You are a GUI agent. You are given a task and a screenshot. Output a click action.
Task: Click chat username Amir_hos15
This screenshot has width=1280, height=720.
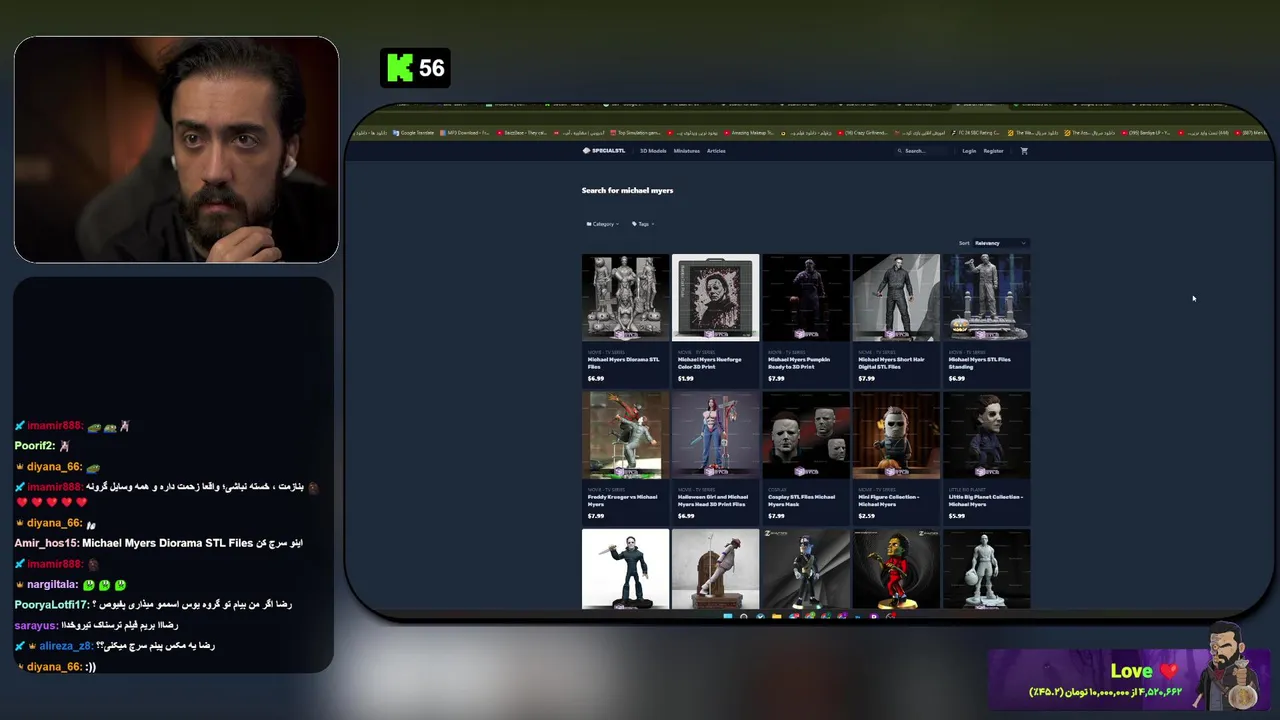pyautogui.click(x=46, y=543)
